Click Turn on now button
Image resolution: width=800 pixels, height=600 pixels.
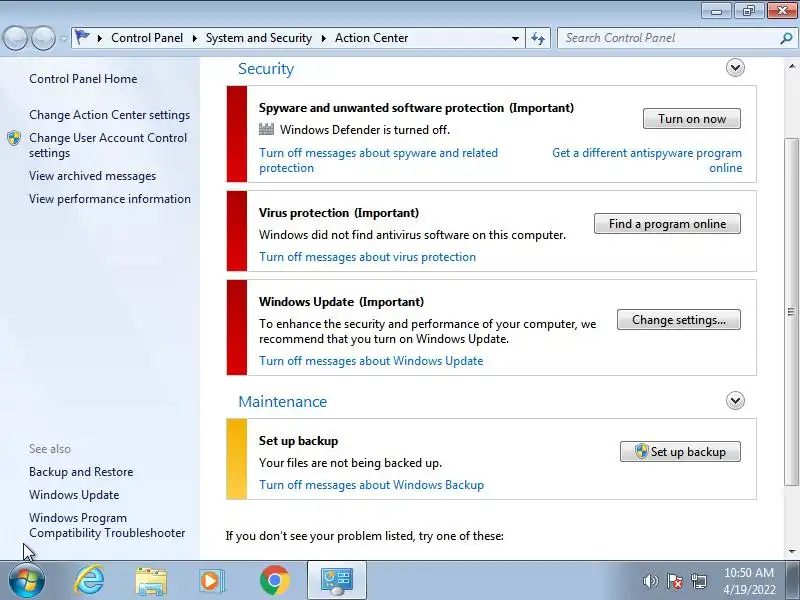click(x=692, y=118)
